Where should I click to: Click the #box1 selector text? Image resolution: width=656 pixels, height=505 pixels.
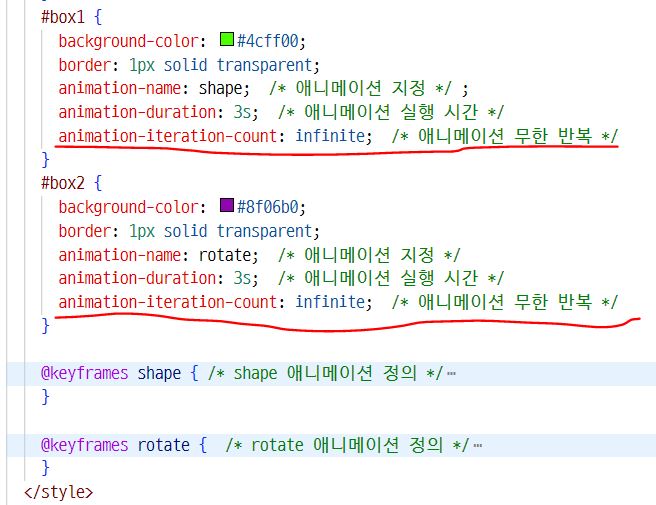[x=63, y=17]
